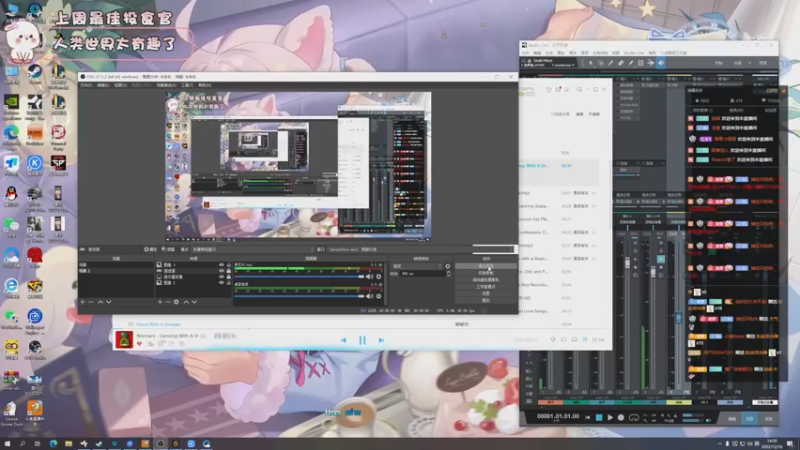800x450 pixels.
Task: Open 文件 menu in OBS
Action: pos(86,85)
